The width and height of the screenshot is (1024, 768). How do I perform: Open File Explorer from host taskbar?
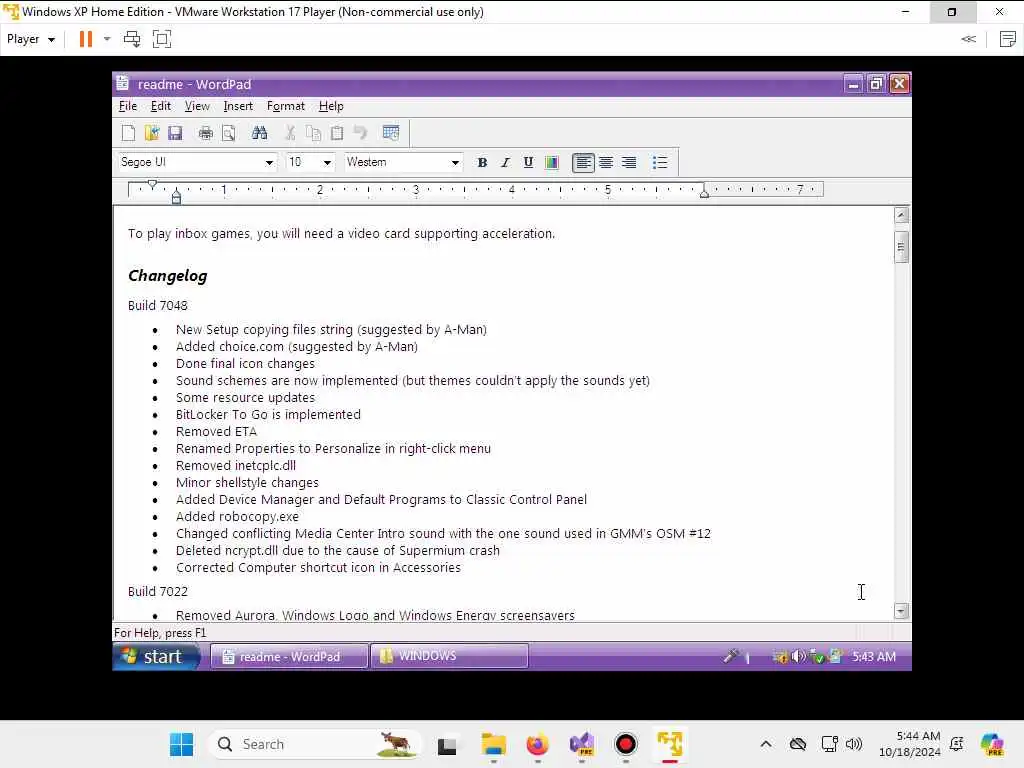(x=494, y=744)
